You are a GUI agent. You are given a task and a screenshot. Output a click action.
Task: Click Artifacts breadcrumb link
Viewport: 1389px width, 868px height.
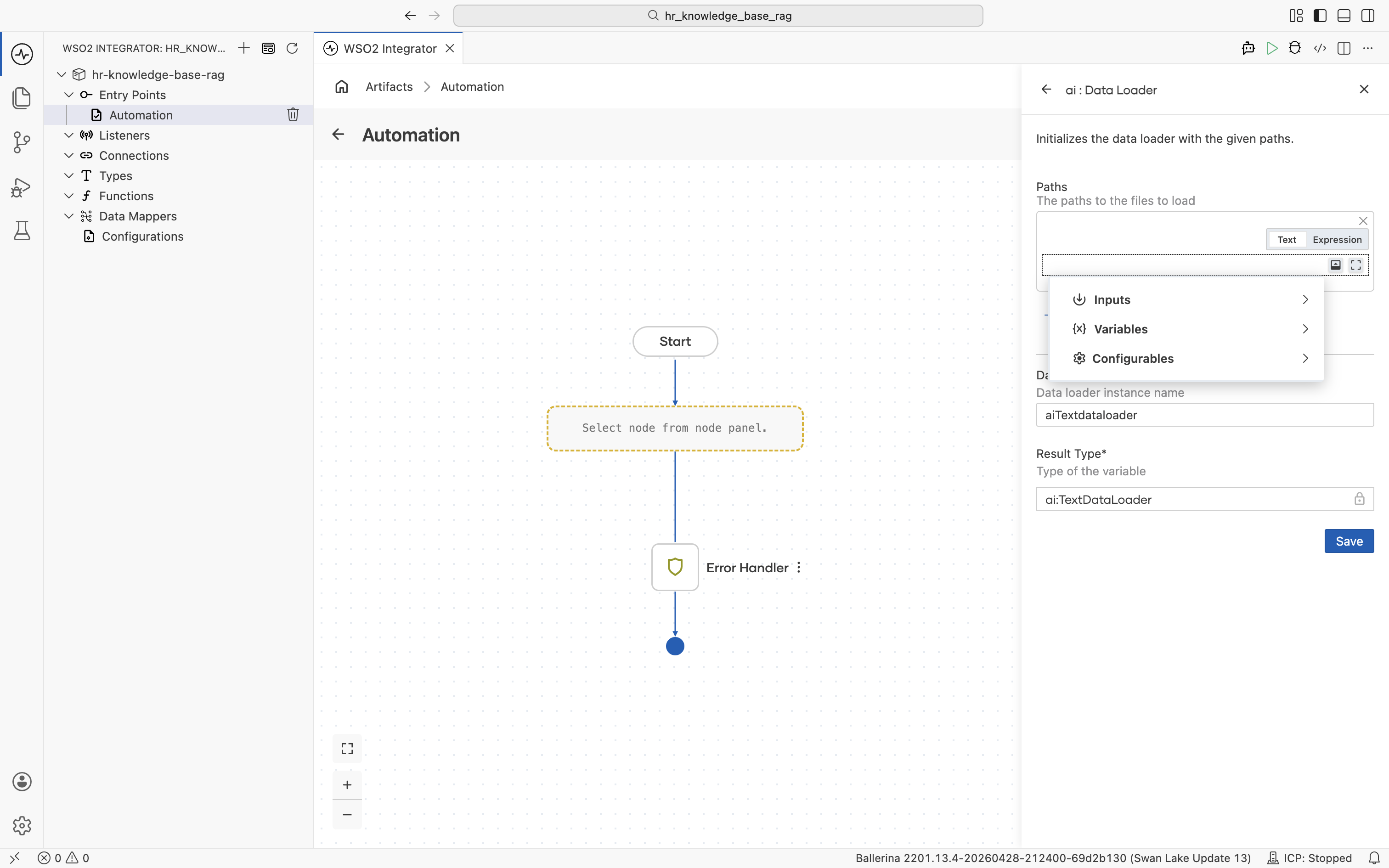coord(389,87)
